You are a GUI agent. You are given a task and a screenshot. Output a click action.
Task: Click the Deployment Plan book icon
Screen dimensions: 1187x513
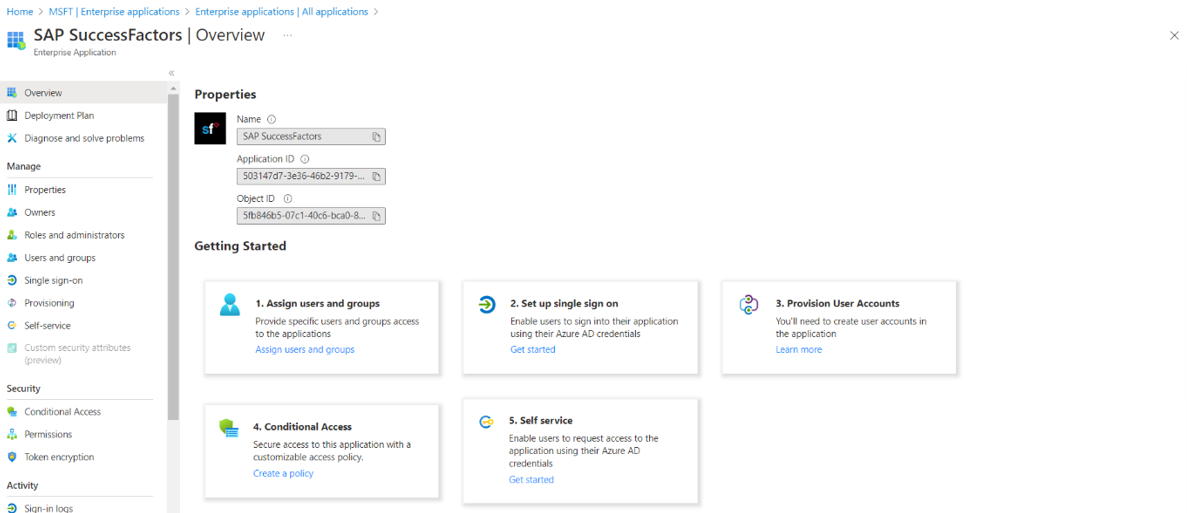click(x=11, y=115)
